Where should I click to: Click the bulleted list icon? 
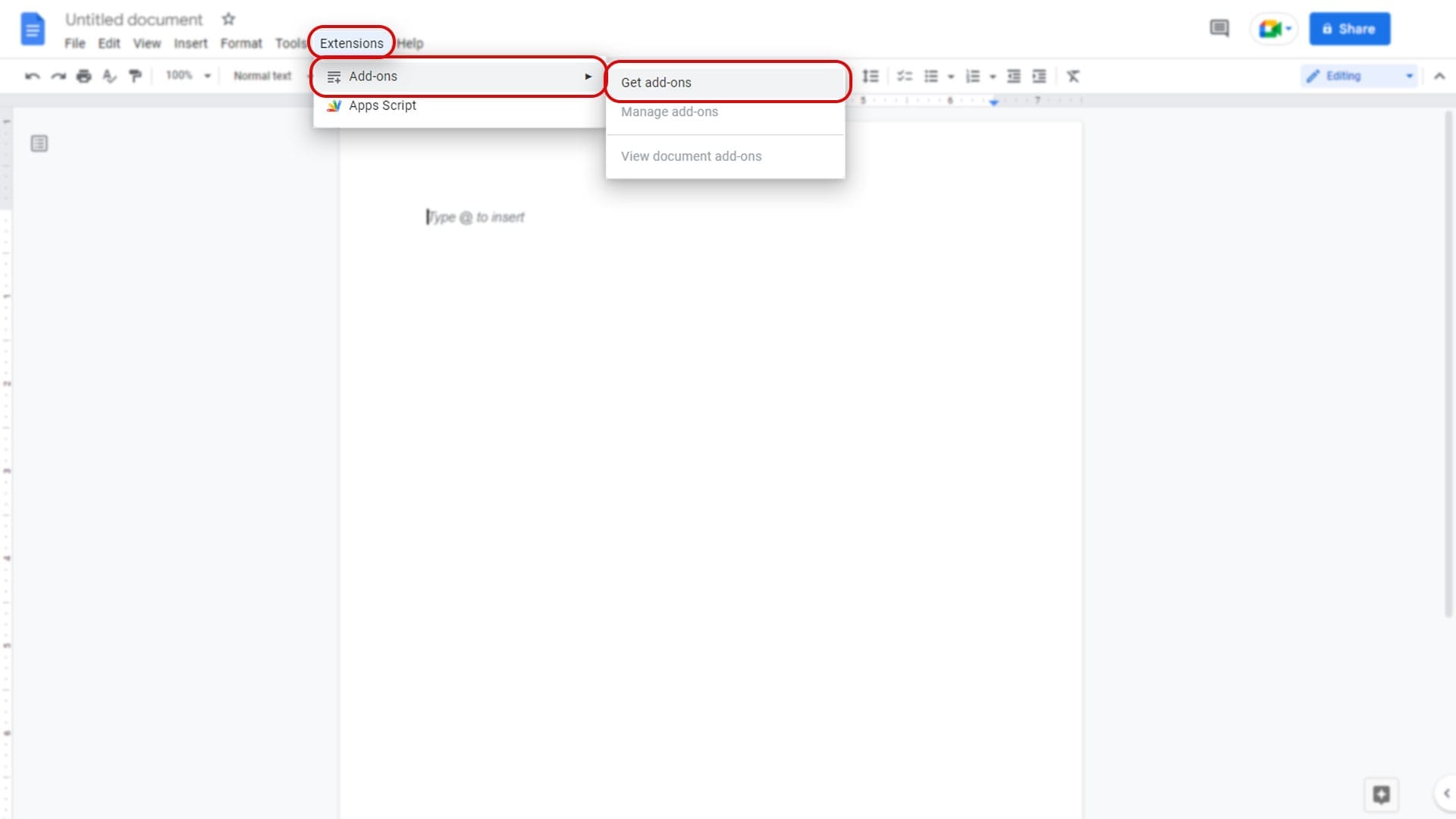pos(931,76)
